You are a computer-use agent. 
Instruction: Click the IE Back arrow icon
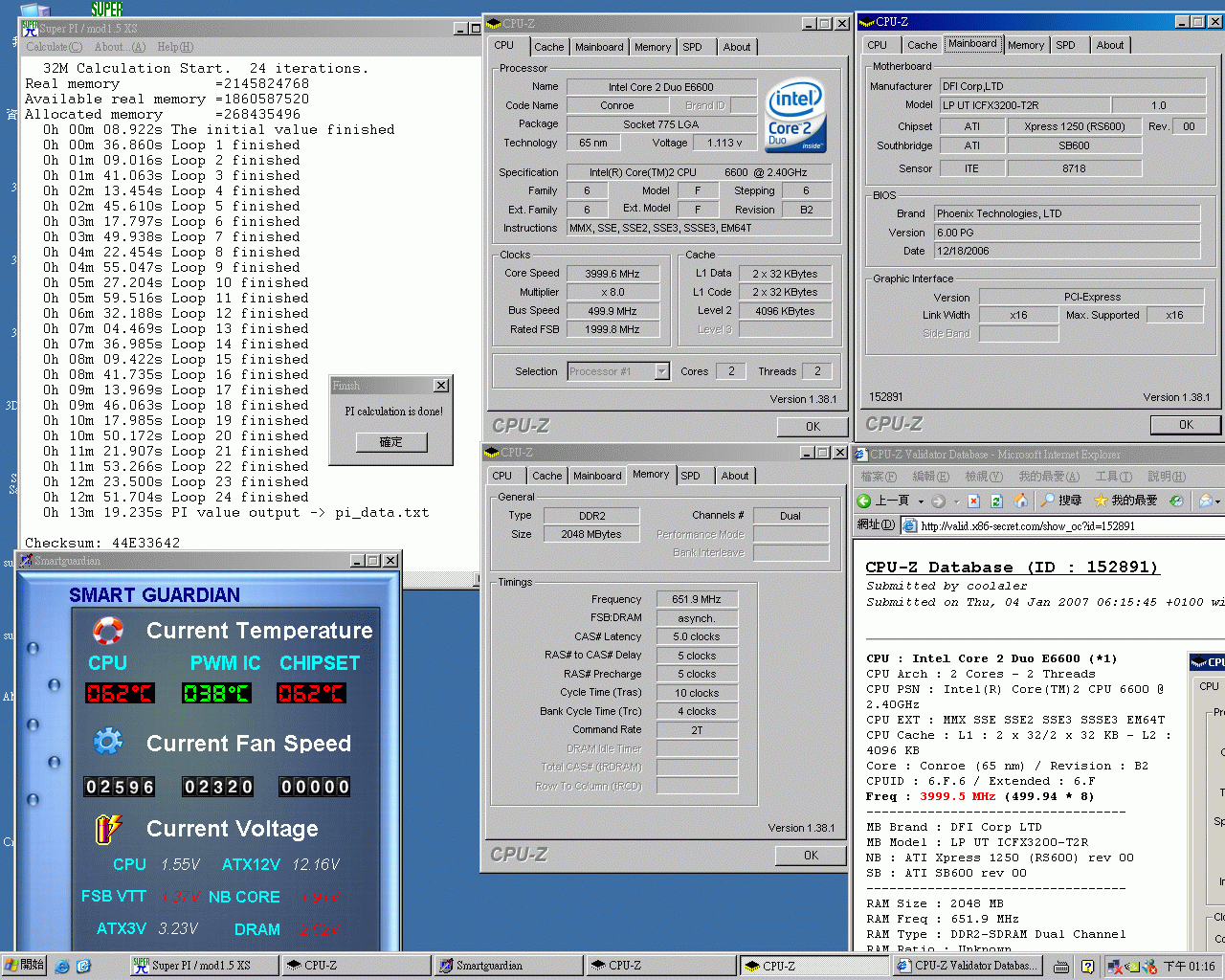864,501
